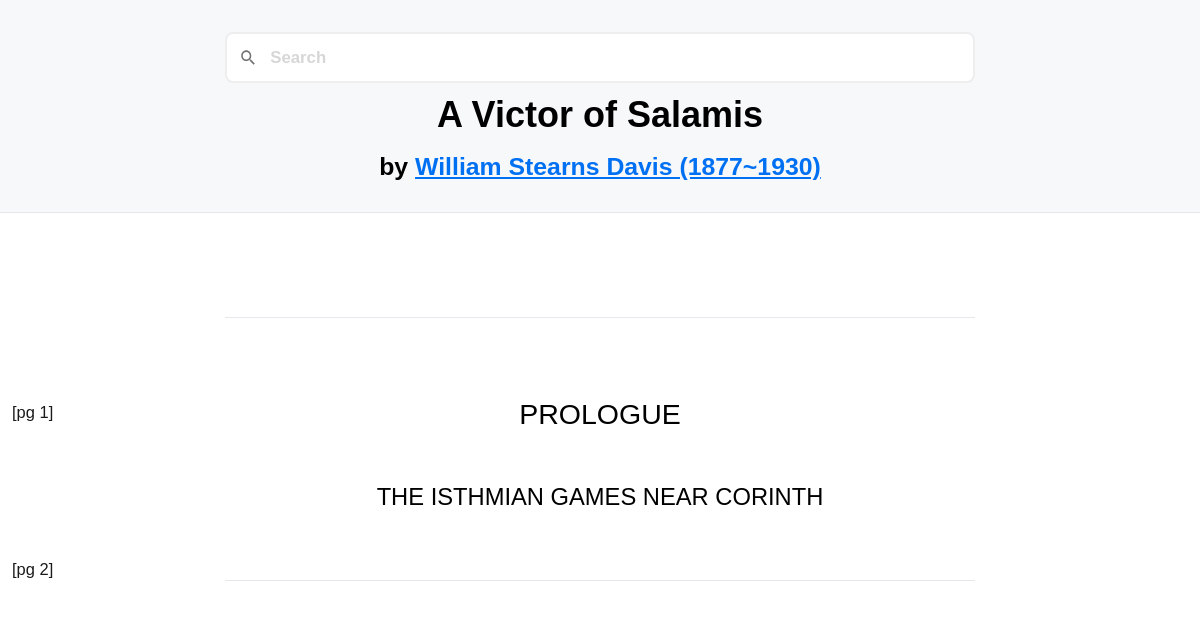1200x628 pixels.
Task: Activate the lens icon beside the Search placeholder
Action: click(x=248, y=57)
